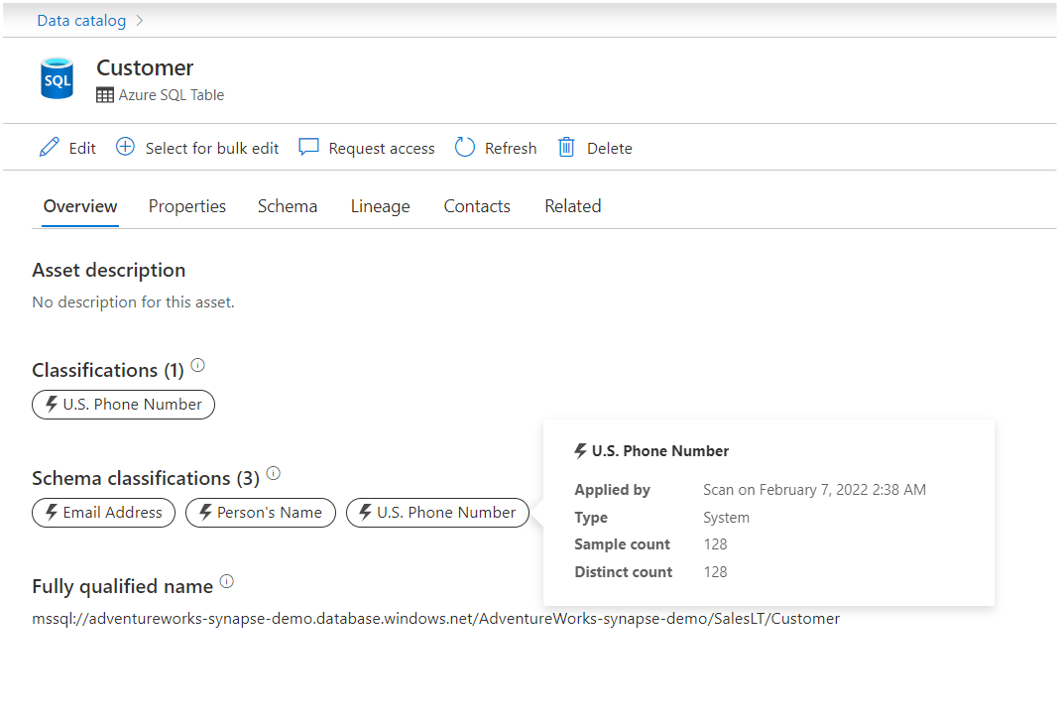Expand the breadcrumb chevron after Data catalog
Viewport: 1059px width, 720px height.
coord(139,21)
